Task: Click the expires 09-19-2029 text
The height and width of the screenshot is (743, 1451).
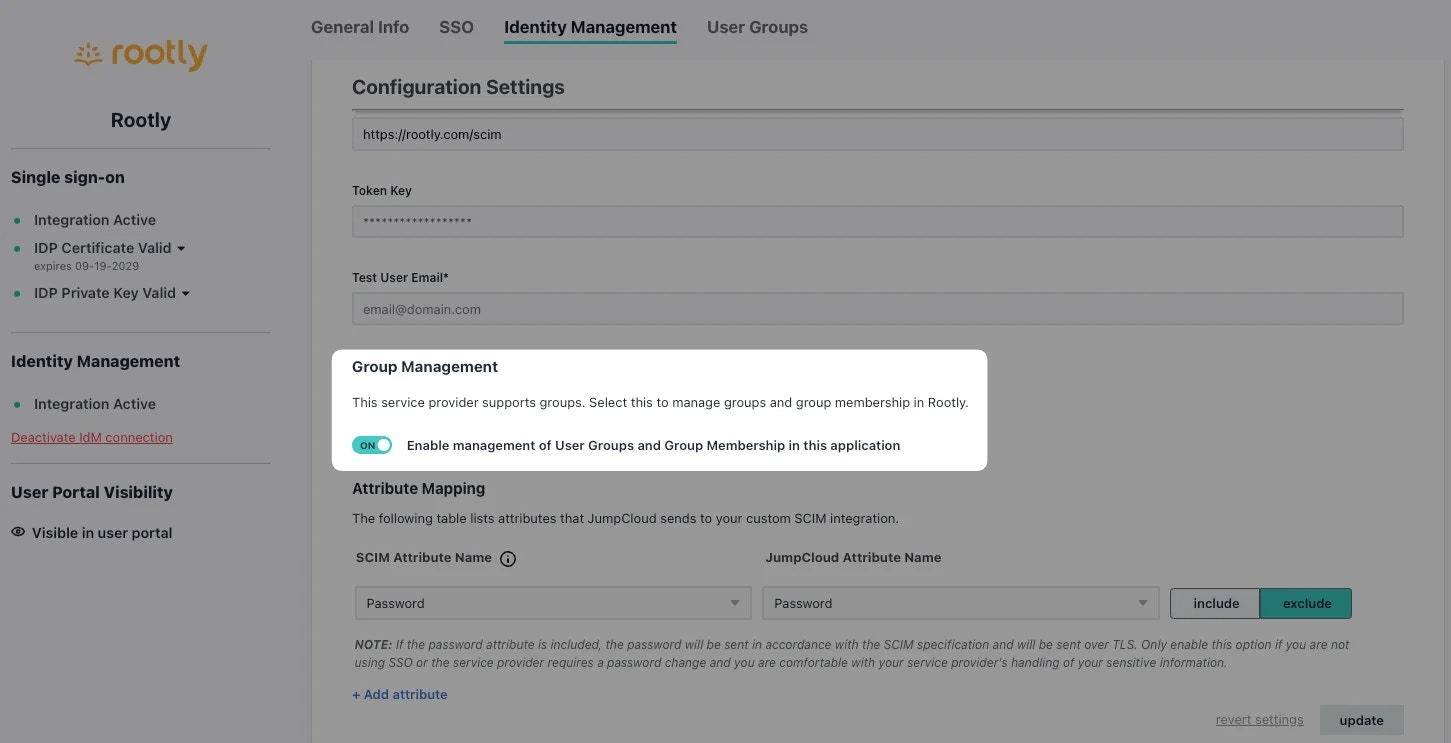Action: click(86, 266)
